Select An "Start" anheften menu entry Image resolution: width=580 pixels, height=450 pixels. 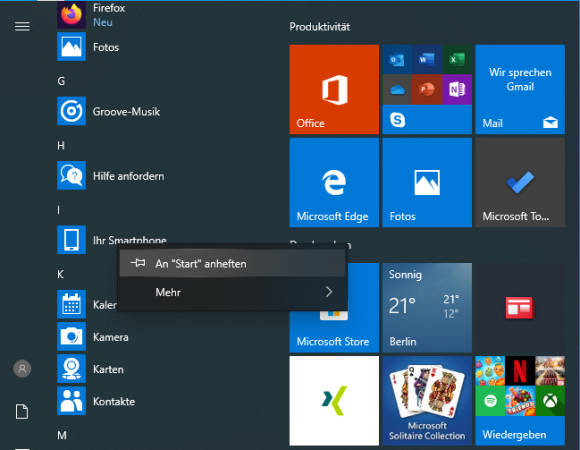point(233,263)
